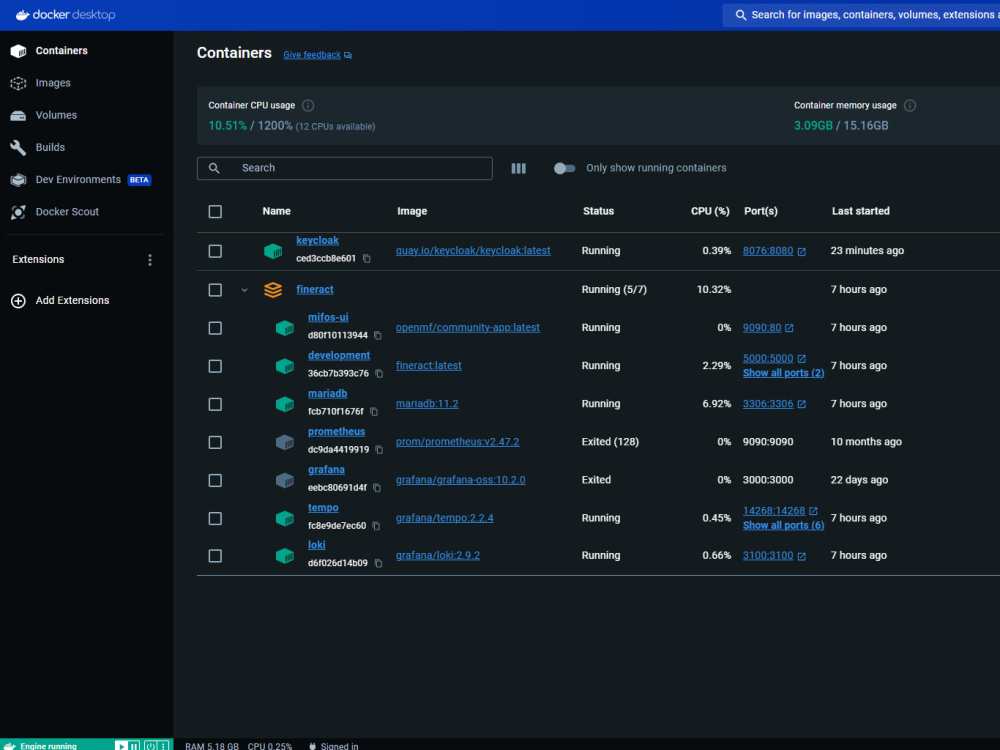Check the loki container checkbox

pos(216,556)
